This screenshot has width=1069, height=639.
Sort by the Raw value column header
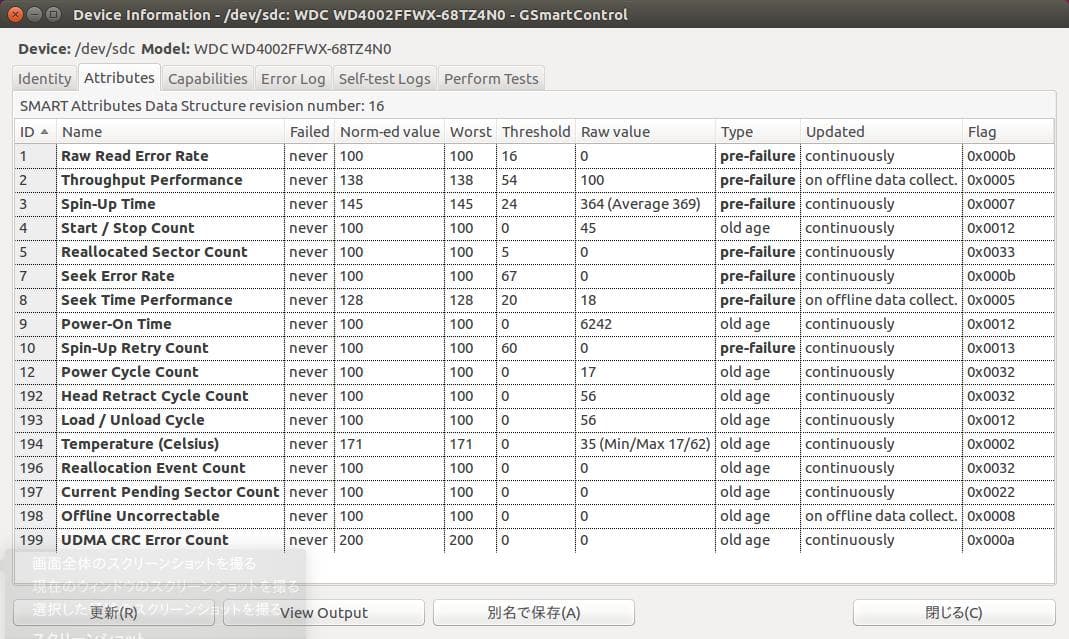tap(645, 132)
